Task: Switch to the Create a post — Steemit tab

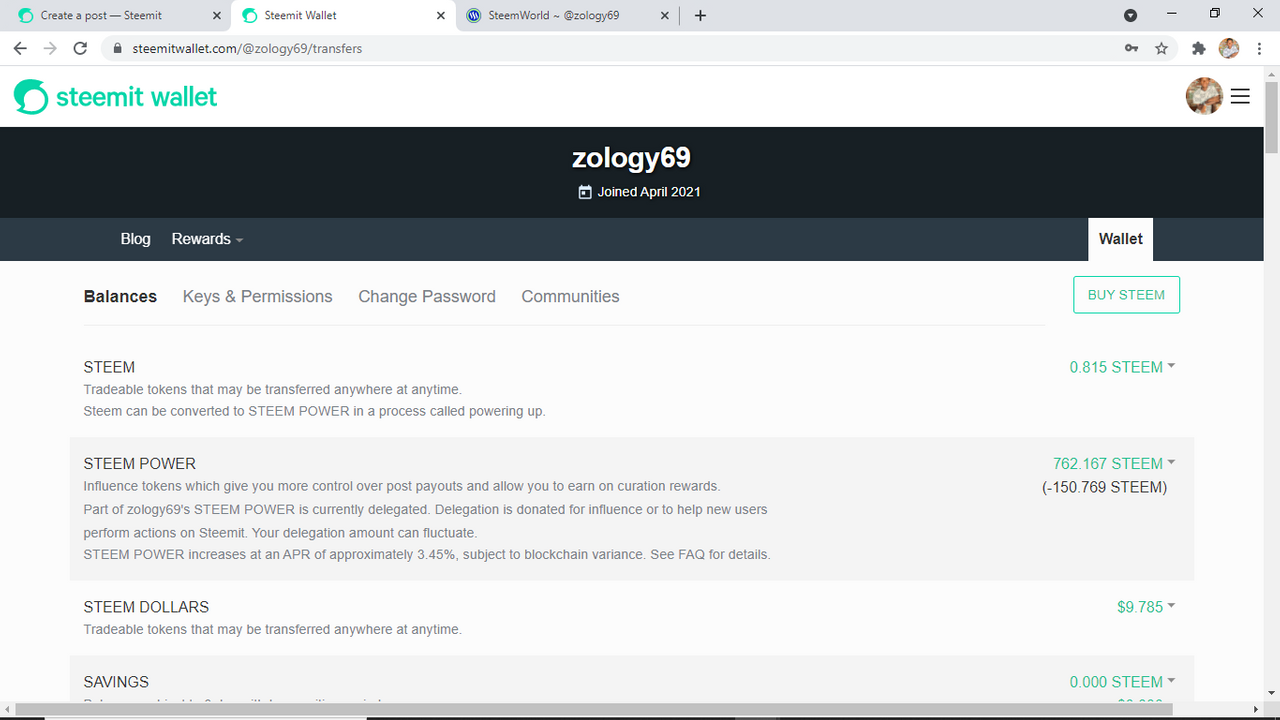Action: [x=117, y=16]
